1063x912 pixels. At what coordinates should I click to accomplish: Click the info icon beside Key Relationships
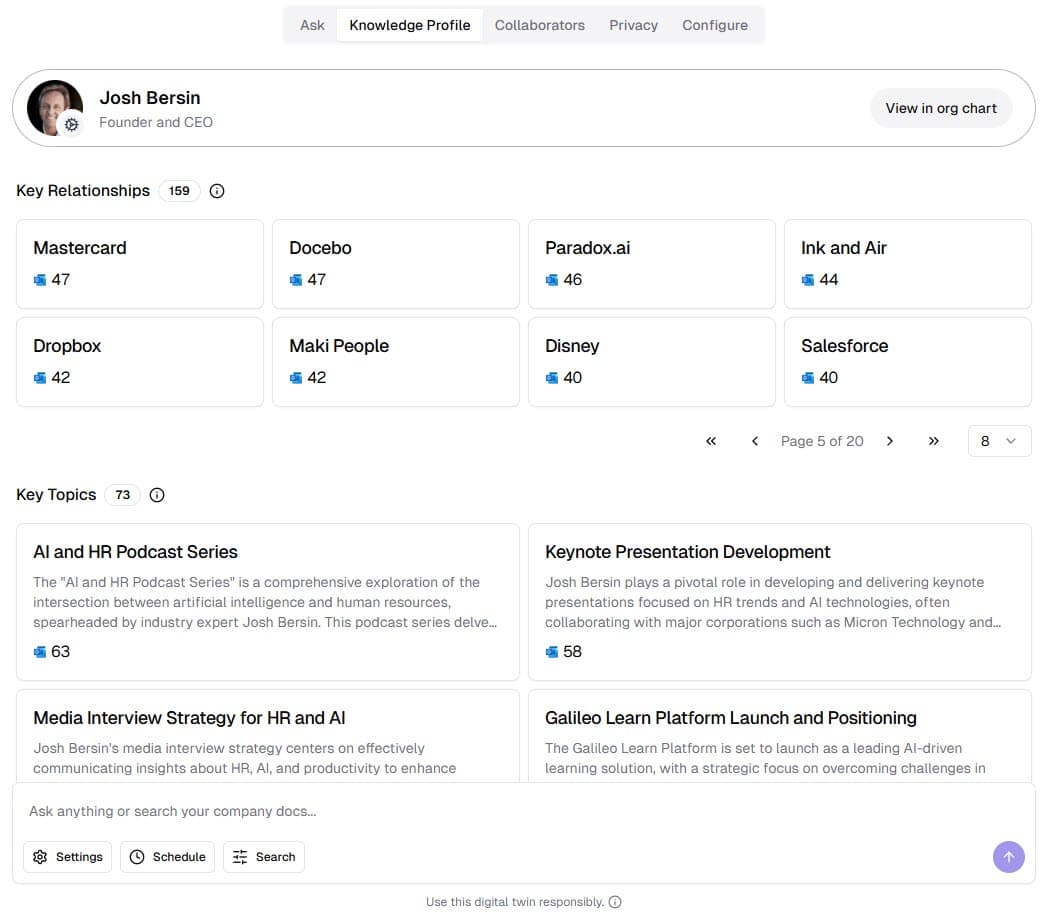click(x=217, y=191)
